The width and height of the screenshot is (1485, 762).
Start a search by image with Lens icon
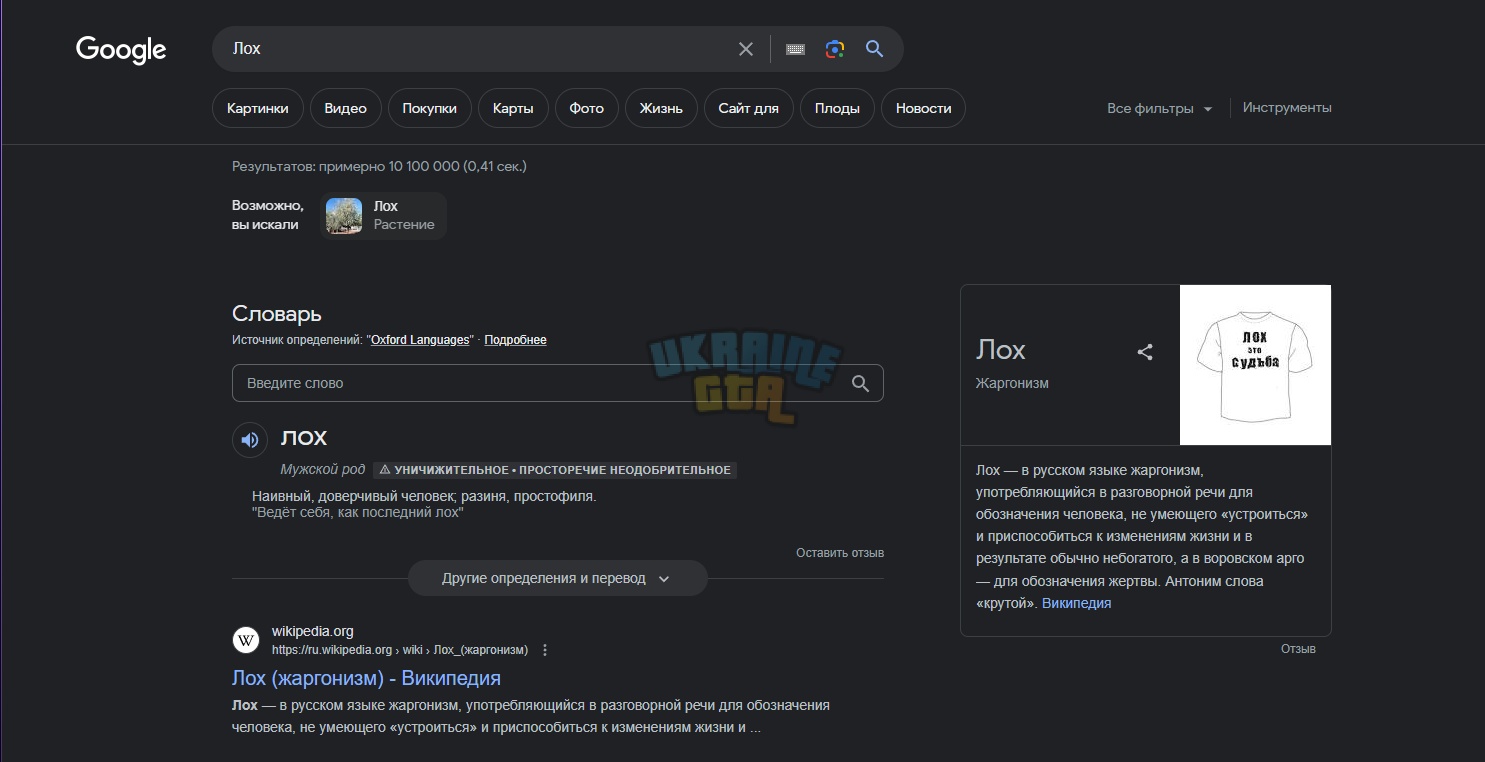pyautogui.click(x=835, y=49)
